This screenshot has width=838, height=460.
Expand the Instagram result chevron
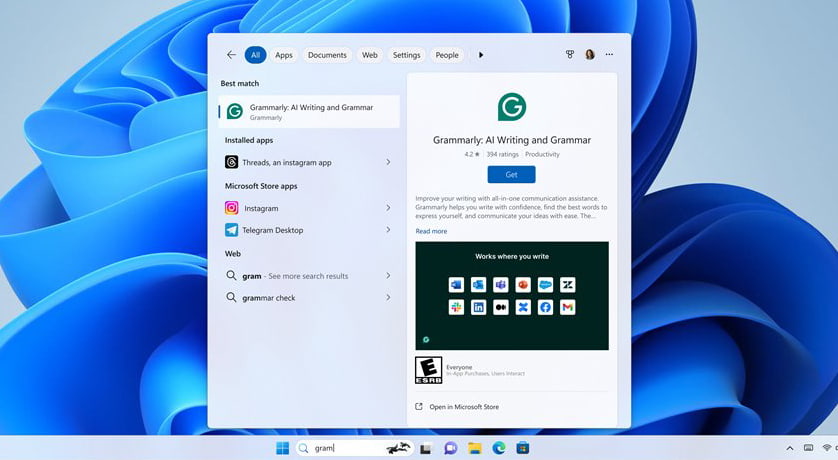[388, 208]
